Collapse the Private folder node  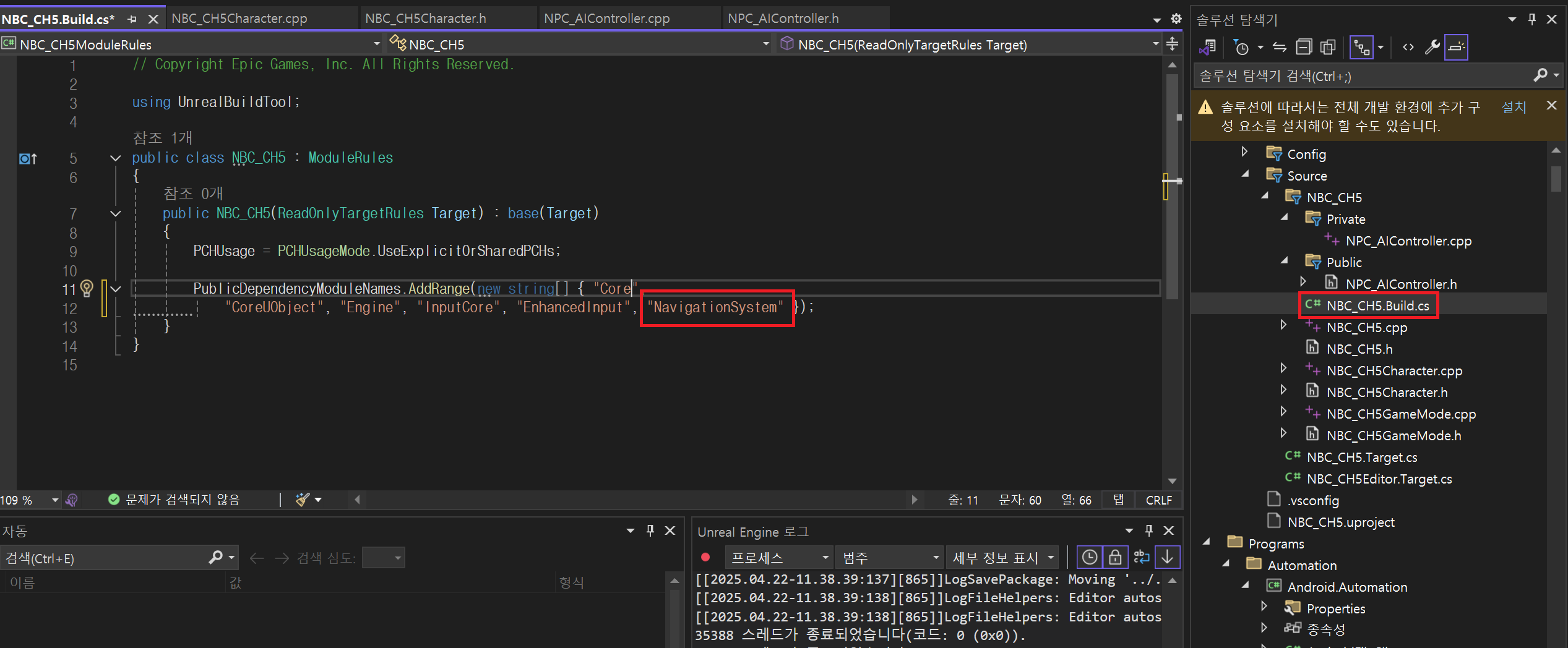tap(1284, 218)
